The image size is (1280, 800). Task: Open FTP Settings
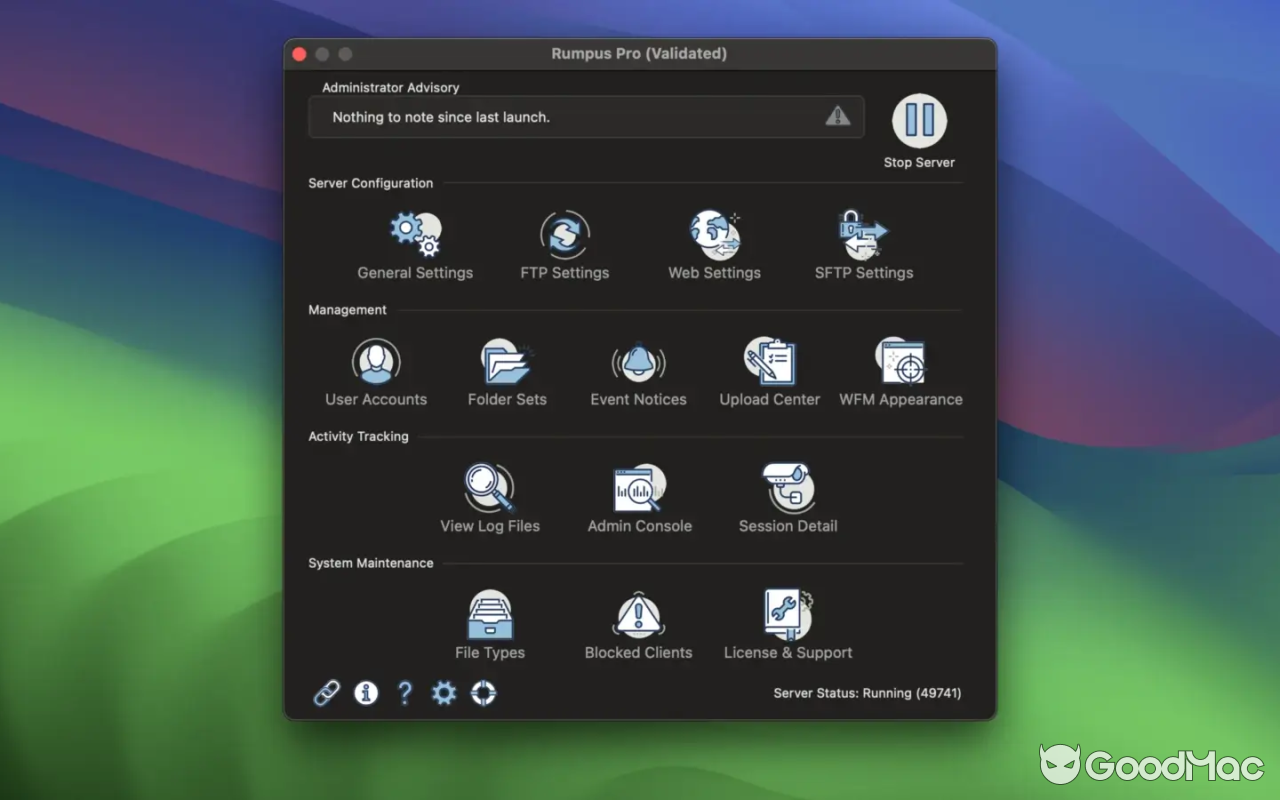tap(564, 240)
